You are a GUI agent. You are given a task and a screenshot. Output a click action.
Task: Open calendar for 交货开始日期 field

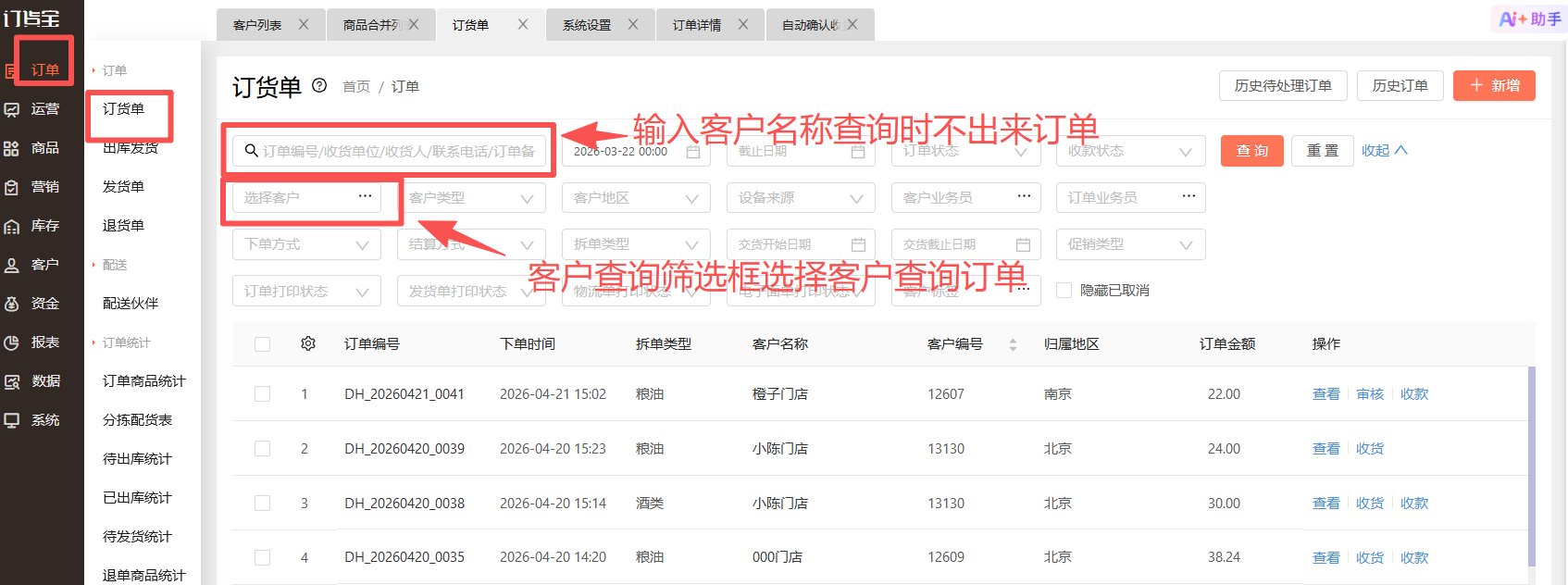[x=858, y=244]
